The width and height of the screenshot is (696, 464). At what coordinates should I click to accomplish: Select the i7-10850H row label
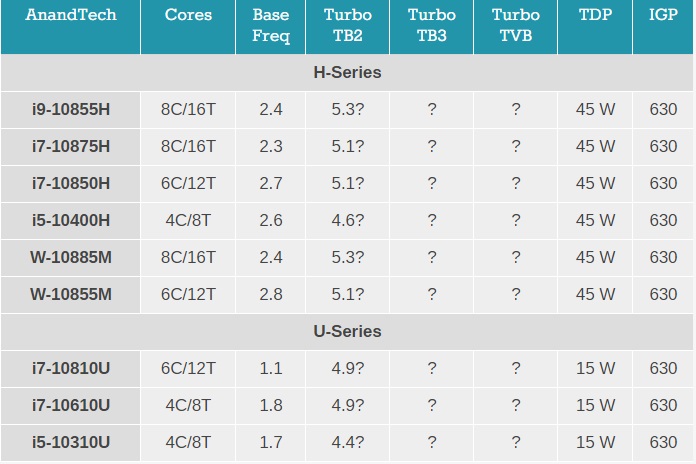[70, 183]
